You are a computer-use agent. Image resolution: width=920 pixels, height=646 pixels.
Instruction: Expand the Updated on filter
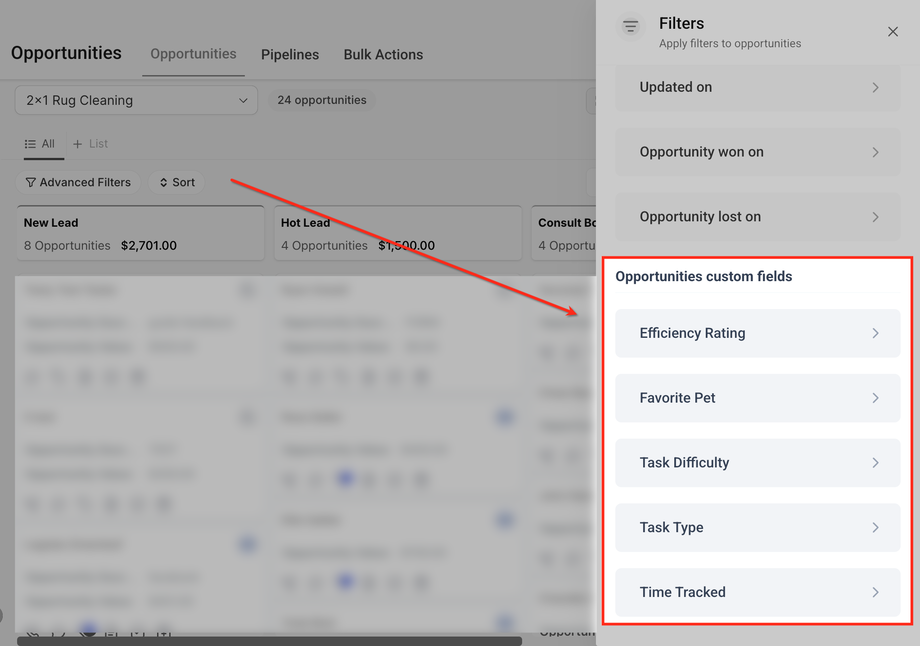point(757,88)
